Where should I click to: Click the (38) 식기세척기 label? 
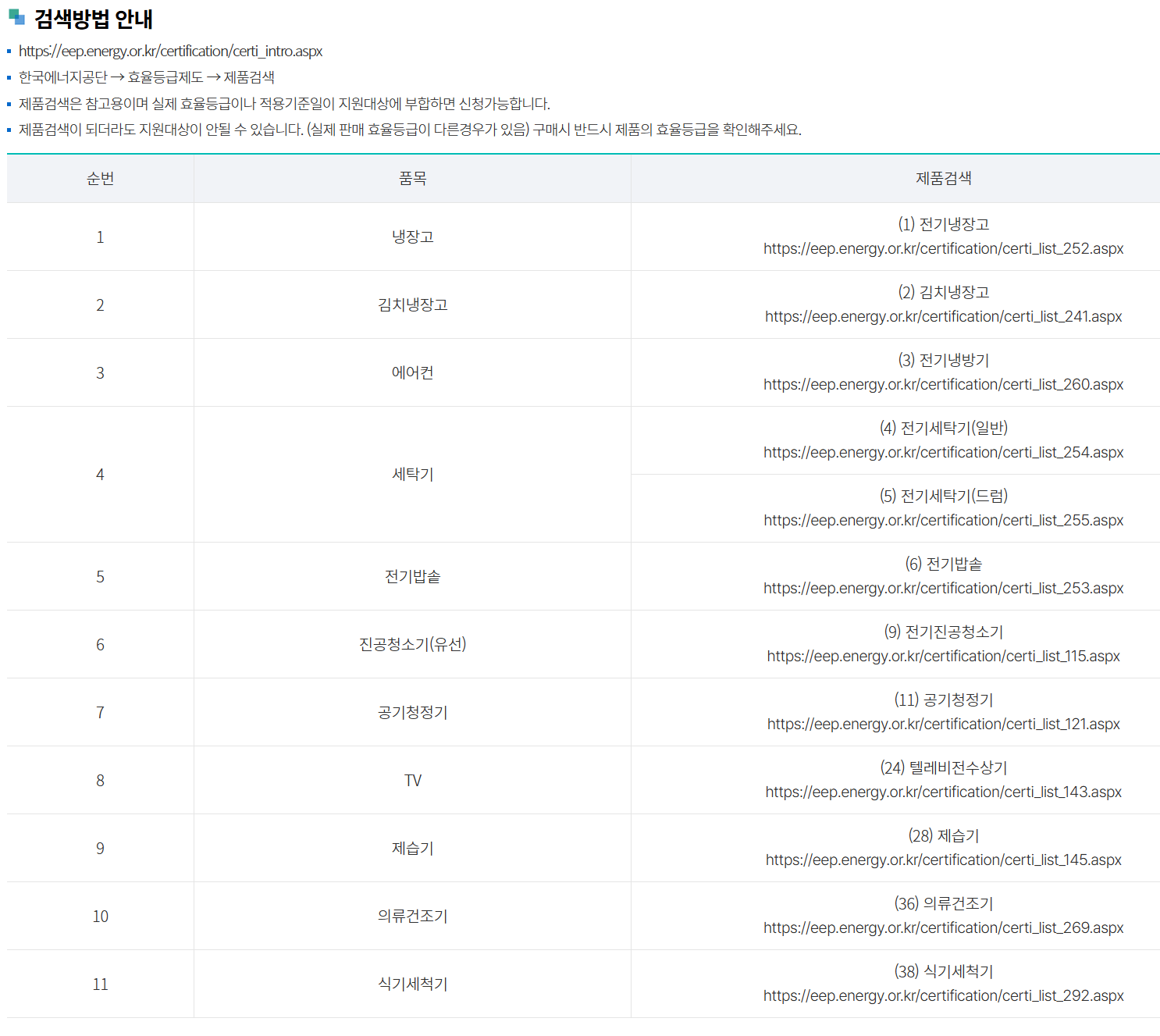click(x=943, y=971)
